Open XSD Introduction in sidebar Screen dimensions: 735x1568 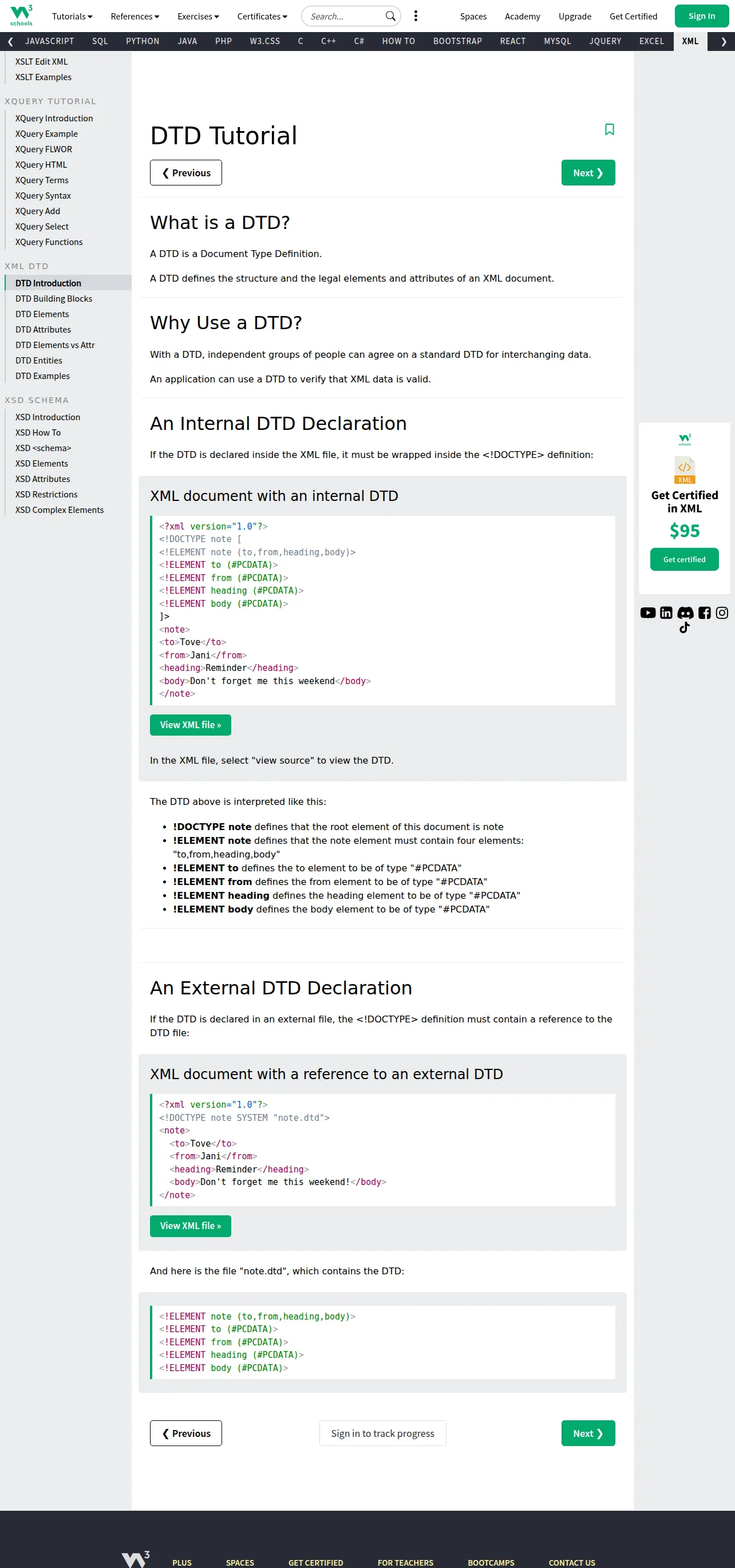coord(68,417)
